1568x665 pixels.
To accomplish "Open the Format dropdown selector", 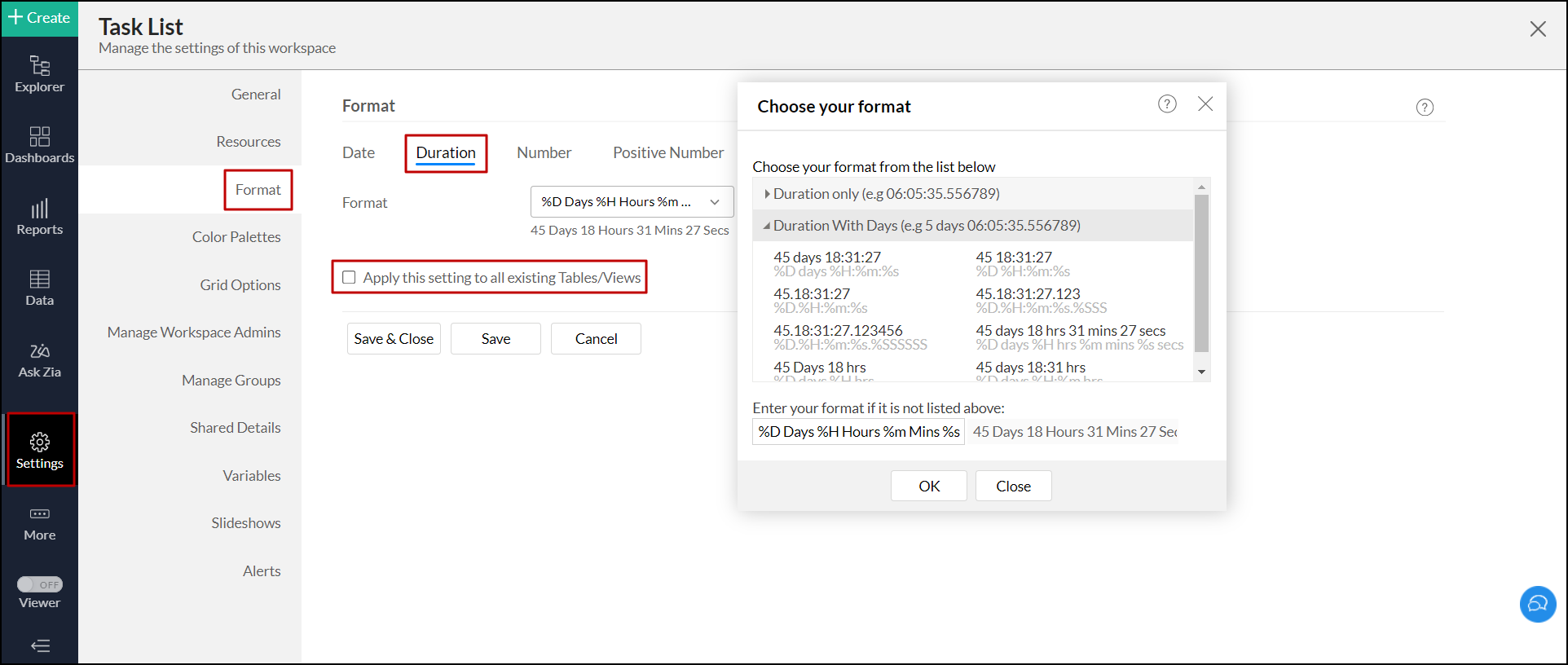I will click(632, 202).
